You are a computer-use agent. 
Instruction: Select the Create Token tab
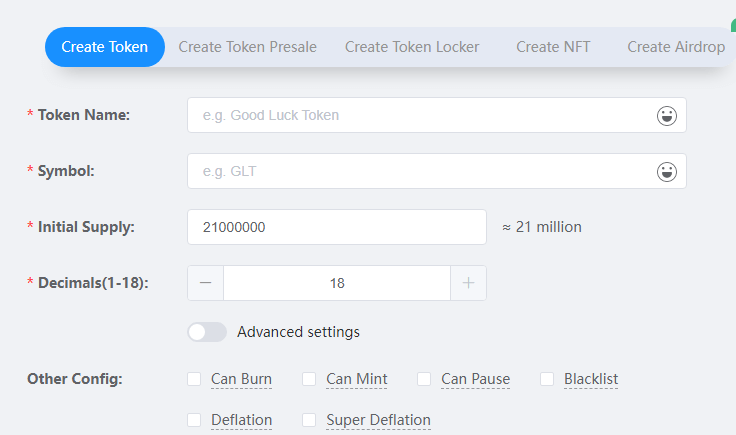(x=105, y=47)
